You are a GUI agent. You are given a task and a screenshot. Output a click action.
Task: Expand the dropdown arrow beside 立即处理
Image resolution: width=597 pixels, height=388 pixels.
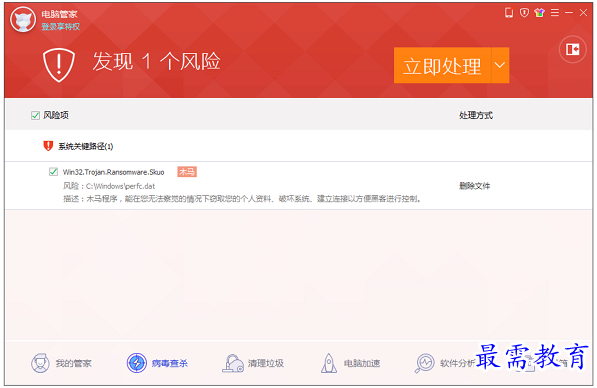coord(500,65)
